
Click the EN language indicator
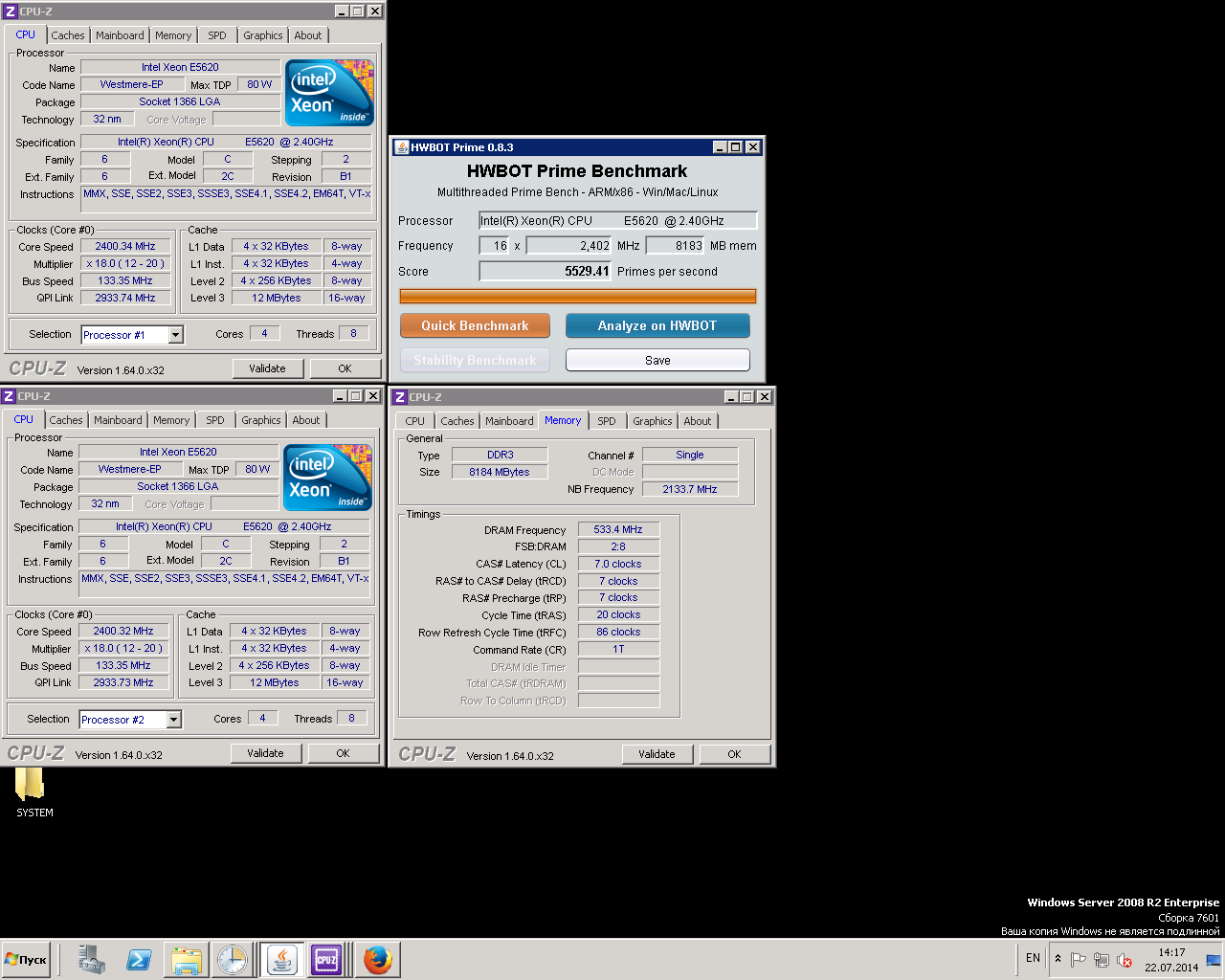[x=1033, y=958]
